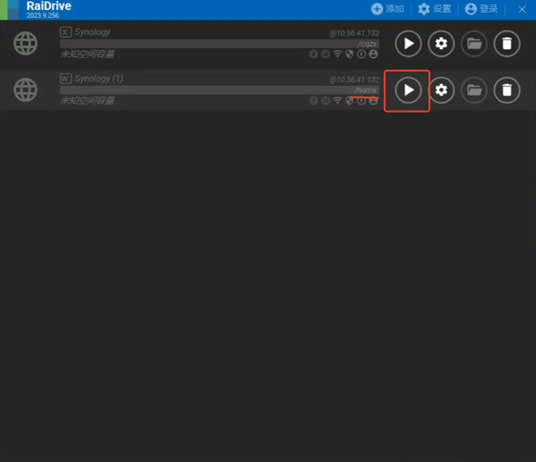Open settings gear for X: Synology drive

click(441, 44)
